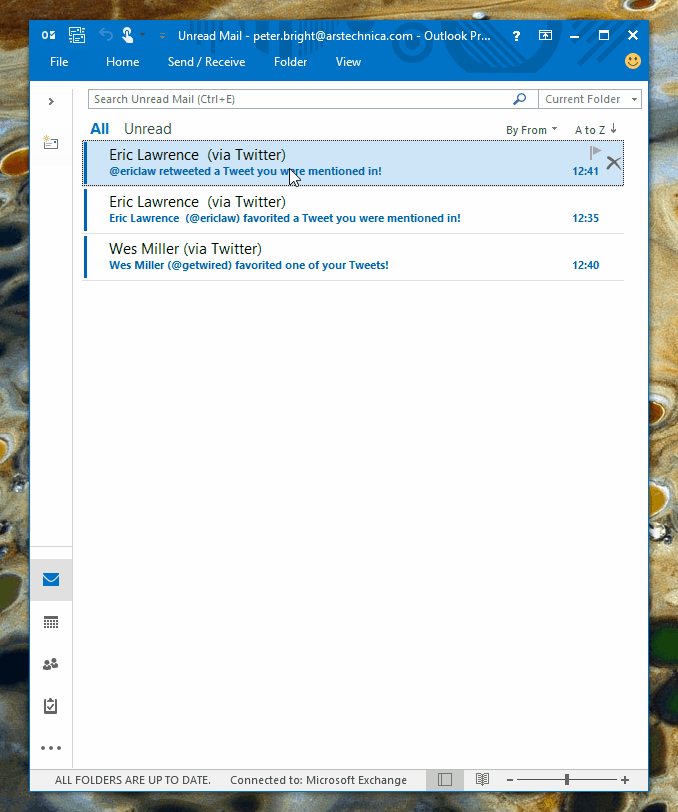Open the People navigation icon

(x=51, y=664)
